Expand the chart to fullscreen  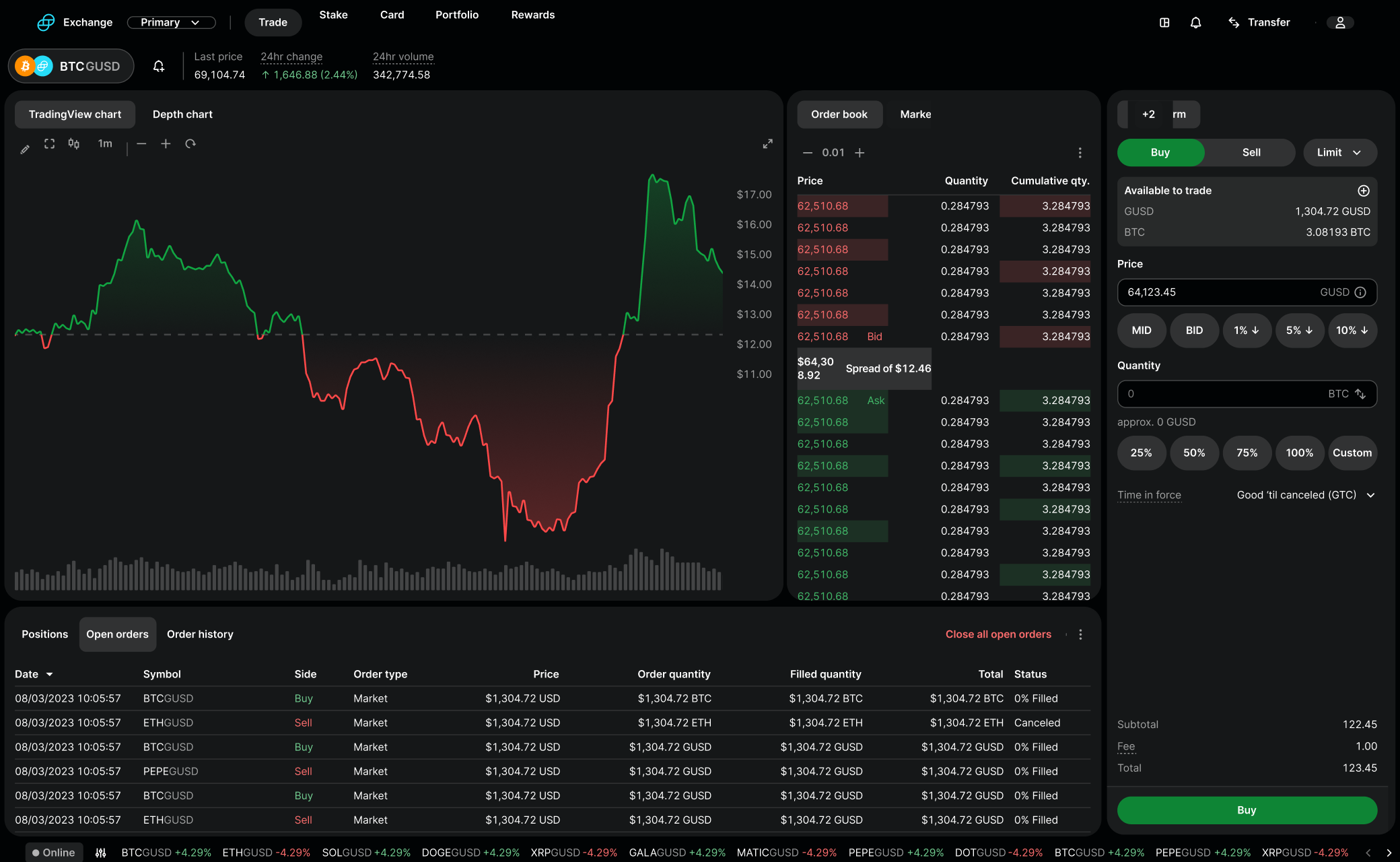[767, 144]
